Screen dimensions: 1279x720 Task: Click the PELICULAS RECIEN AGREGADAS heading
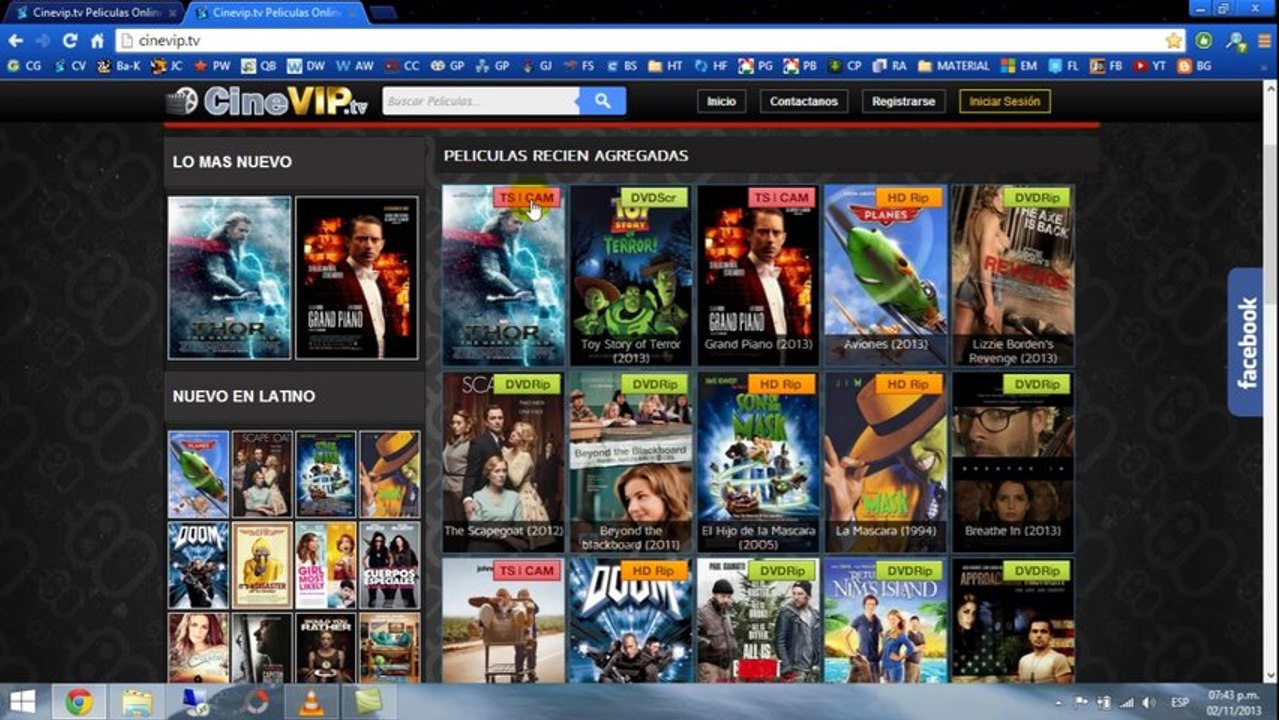[566, 156]
